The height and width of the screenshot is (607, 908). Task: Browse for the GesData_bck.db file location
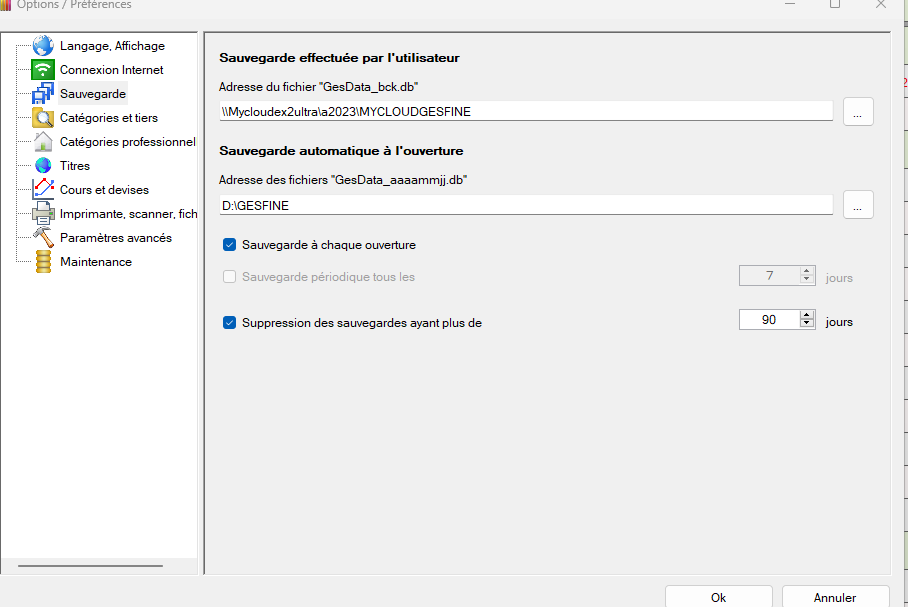pos(858,112)
